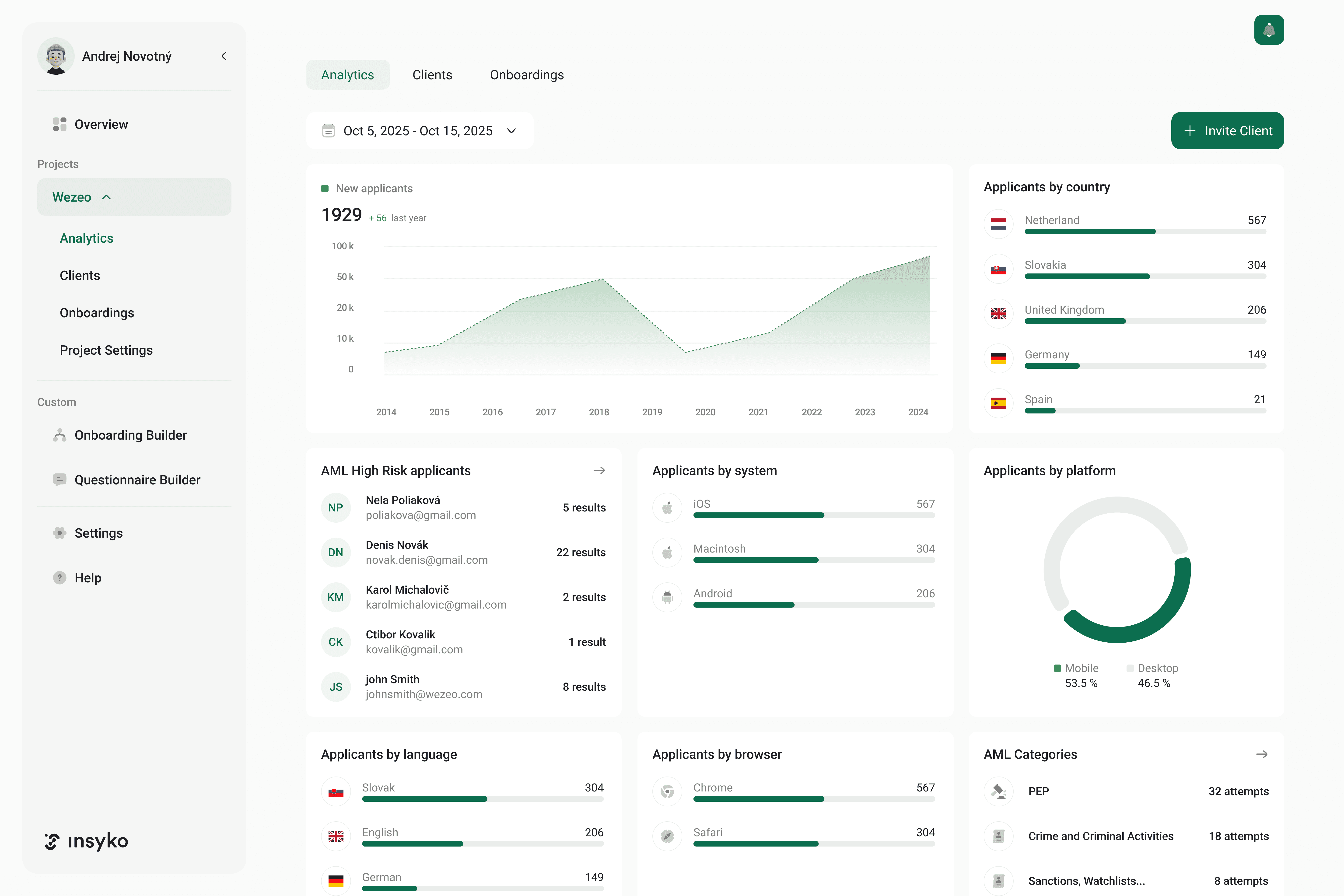
Task: Click the calendar icon in date picker
Action: tap(329, 131)
